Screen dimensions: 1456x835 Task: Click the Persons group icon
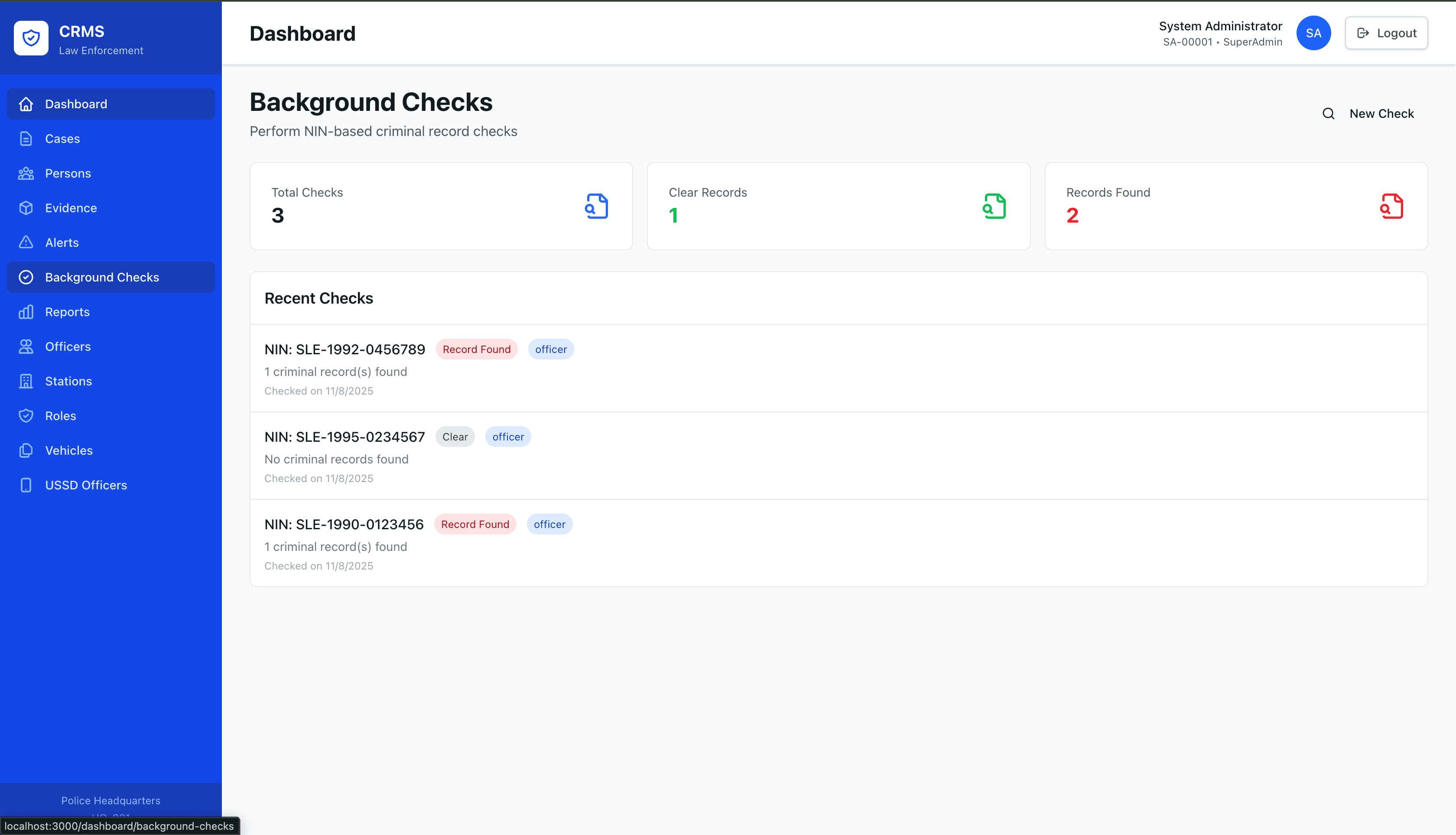(26, 173)
